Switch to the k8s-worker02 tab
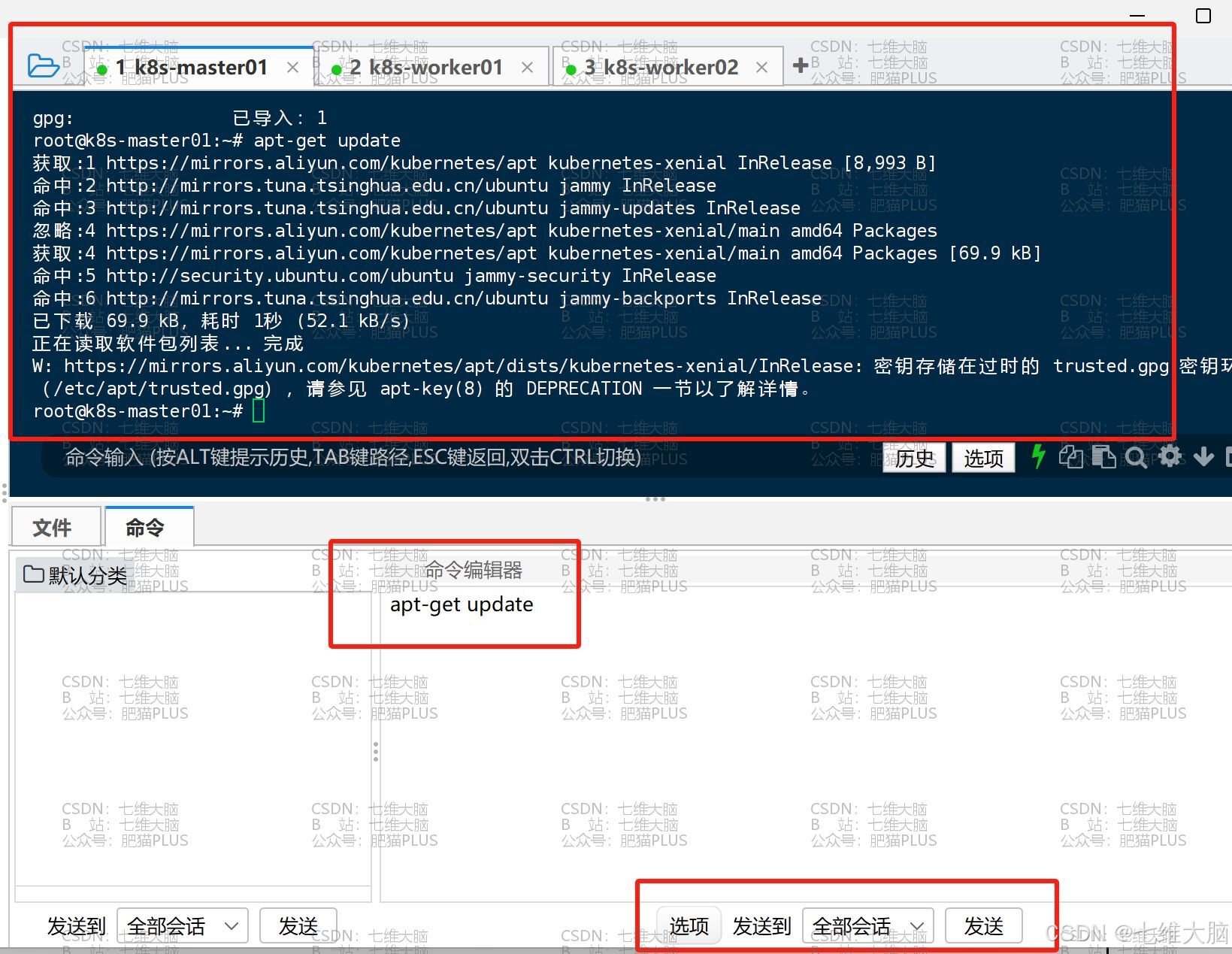This screenshot has width=1232, height=954. pyautogui.click(x=661, y=68)
